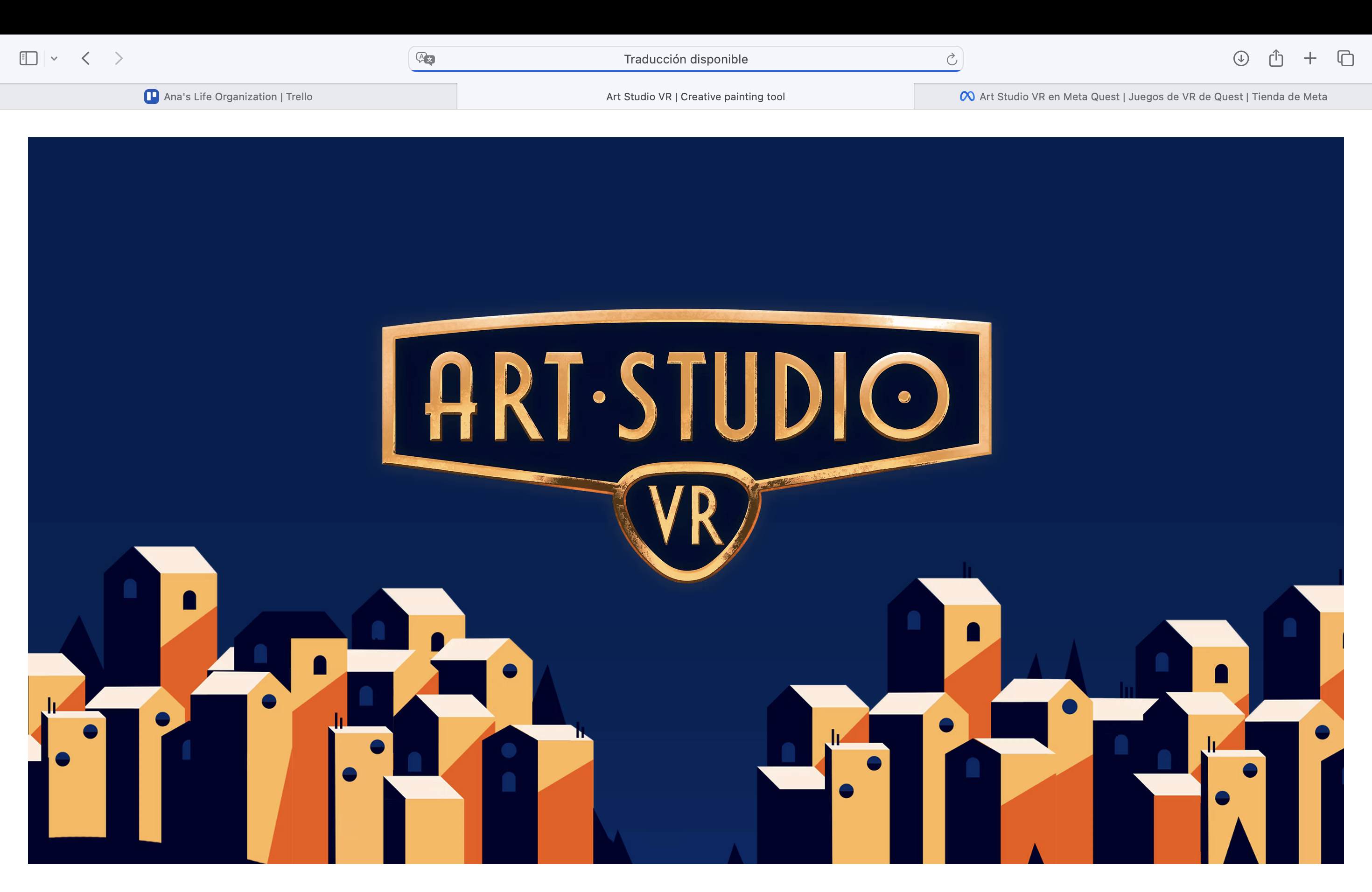Click the Meta logo favicon on the third tab
The width and height of the screenshot is (1372, 892).
(x=967, y=97)
